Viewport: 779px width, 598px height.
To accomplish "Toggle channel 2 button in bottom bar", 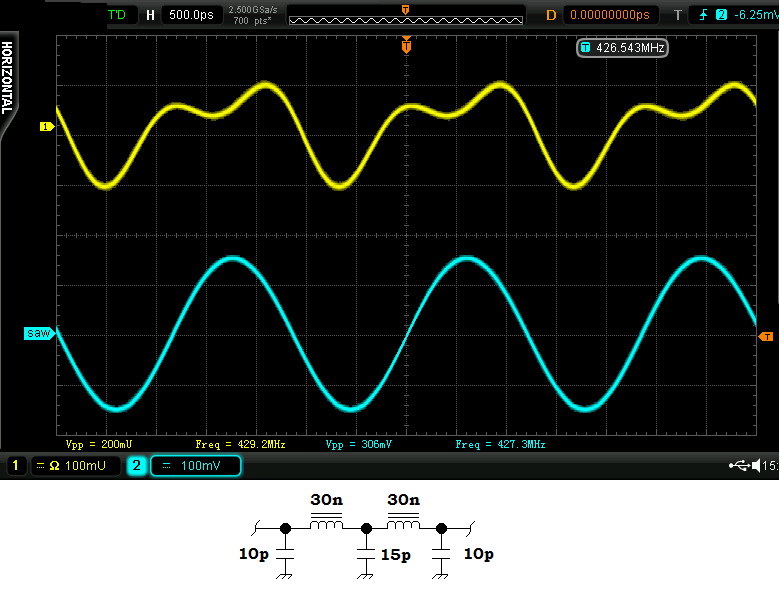I will click(x=136, y=465).
